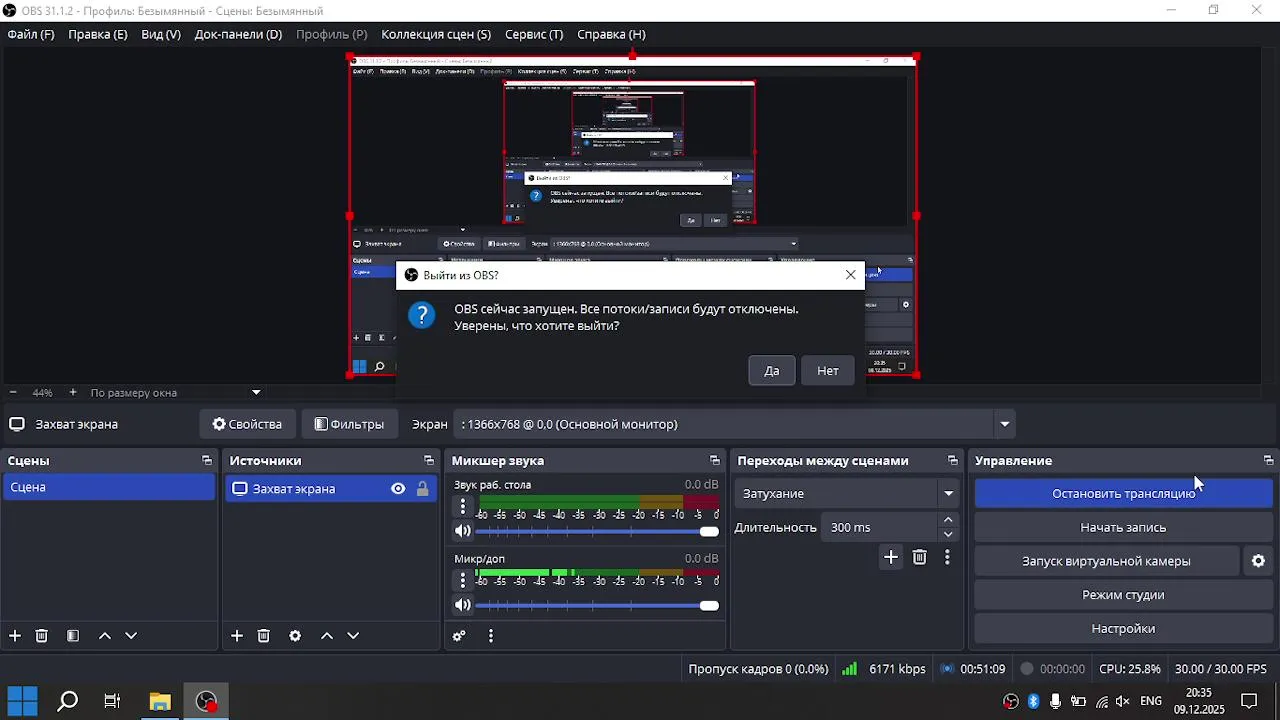Add a new scene in Сцены panel

15,636
